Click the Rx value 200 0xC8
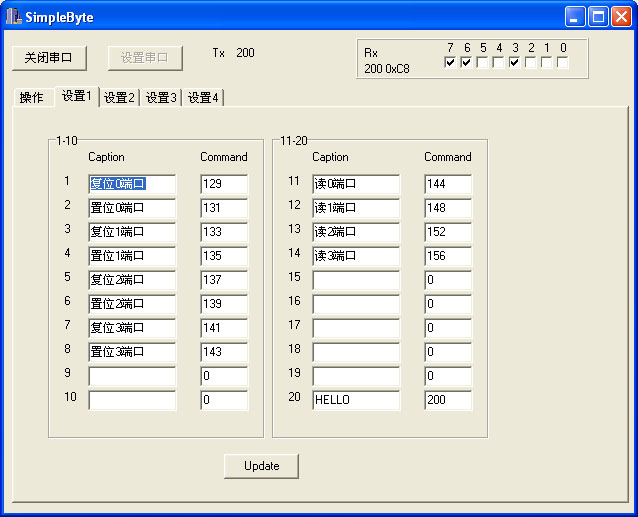Image resolution: width=638 pixels, height=517 pixels. (x=387, y=69)
